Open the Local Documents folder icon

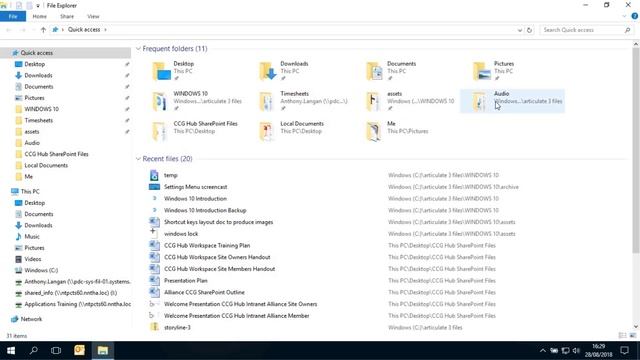coord(267,131)
